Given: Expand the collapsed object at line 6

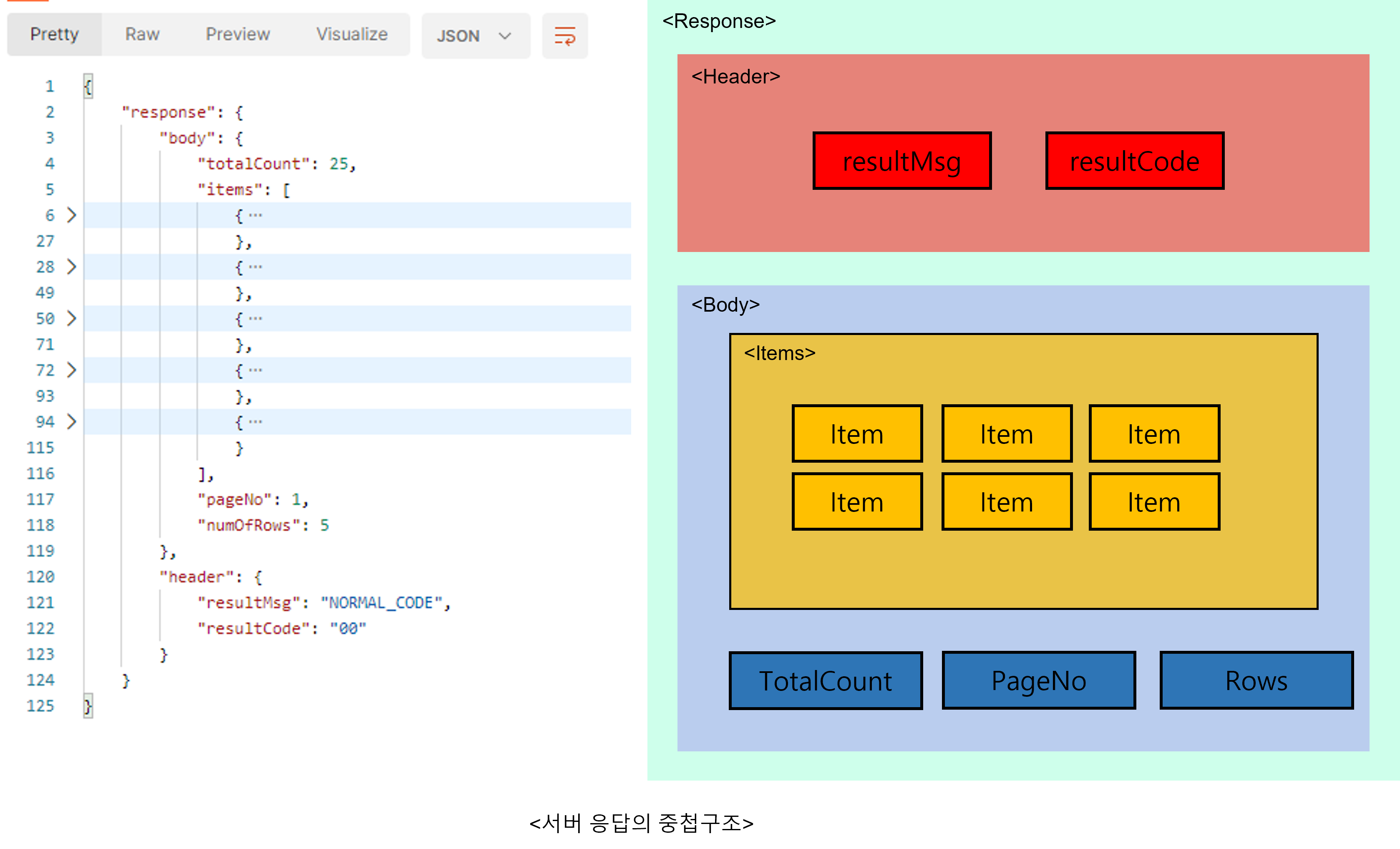Looking at the screenshot, I should coord(72,215).
